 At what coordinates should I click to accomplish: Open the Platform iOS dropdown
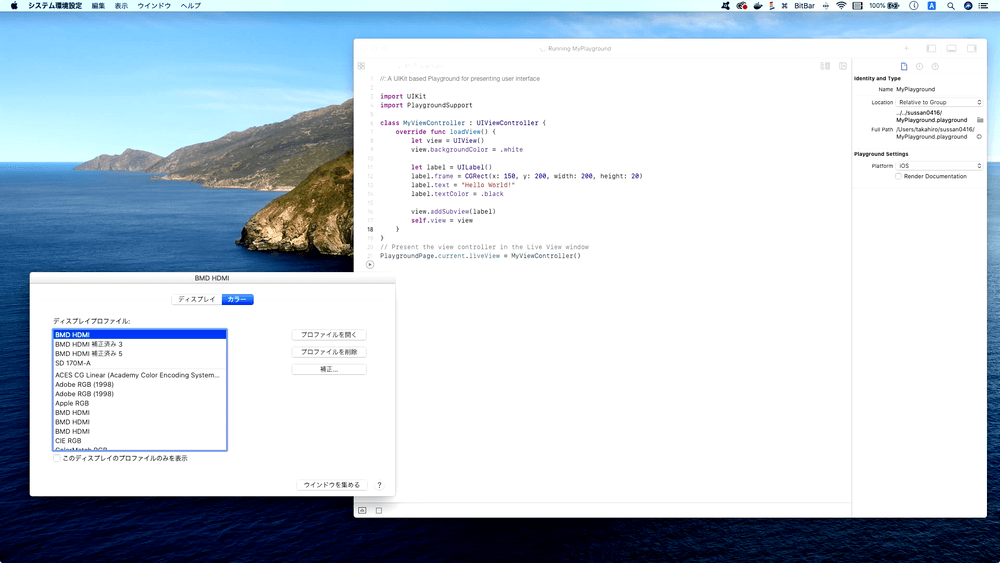[x=939, y=166]
